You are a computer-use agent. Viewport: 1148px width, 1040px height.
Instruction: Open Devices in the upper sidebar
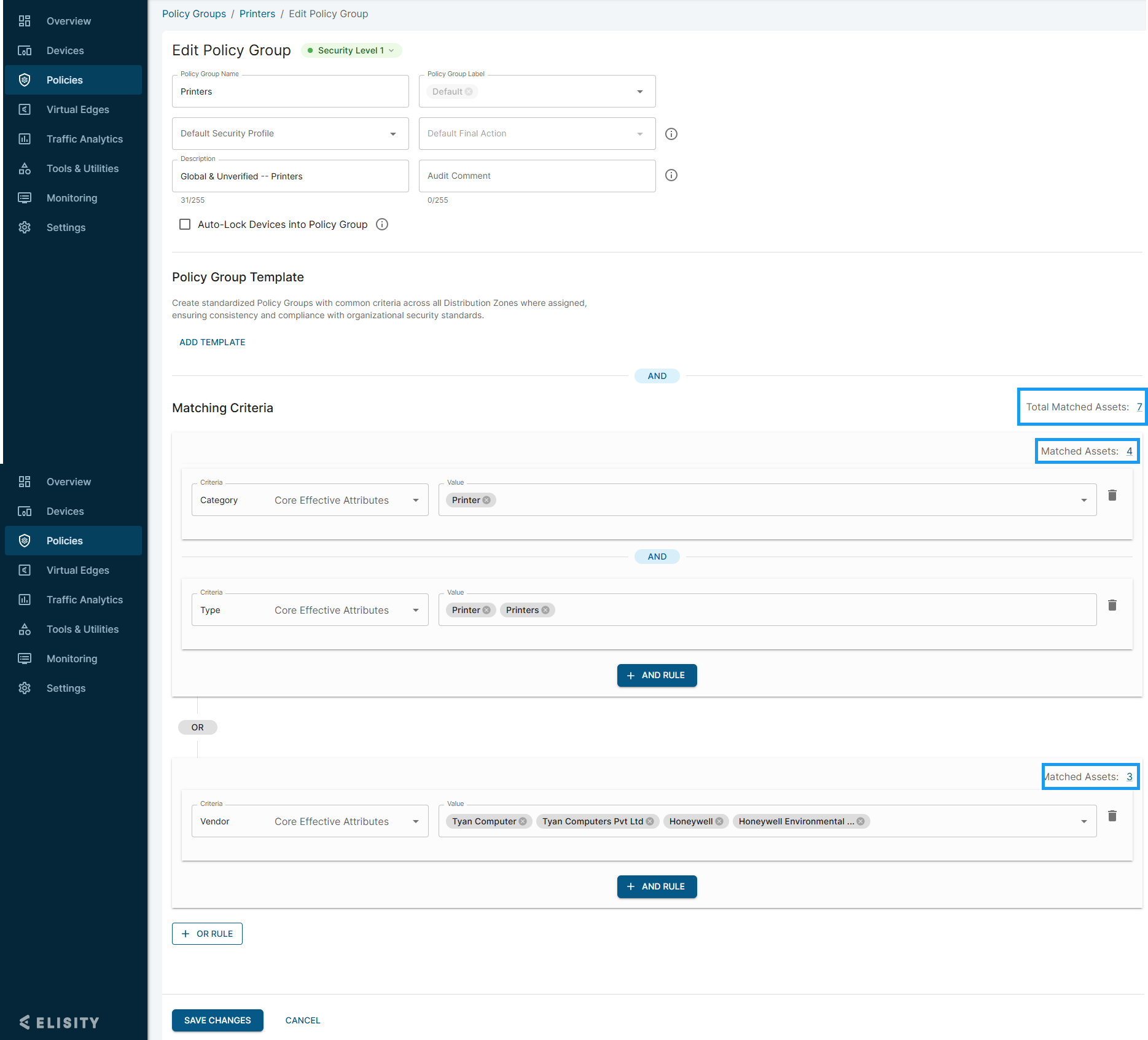click(74, 50)
